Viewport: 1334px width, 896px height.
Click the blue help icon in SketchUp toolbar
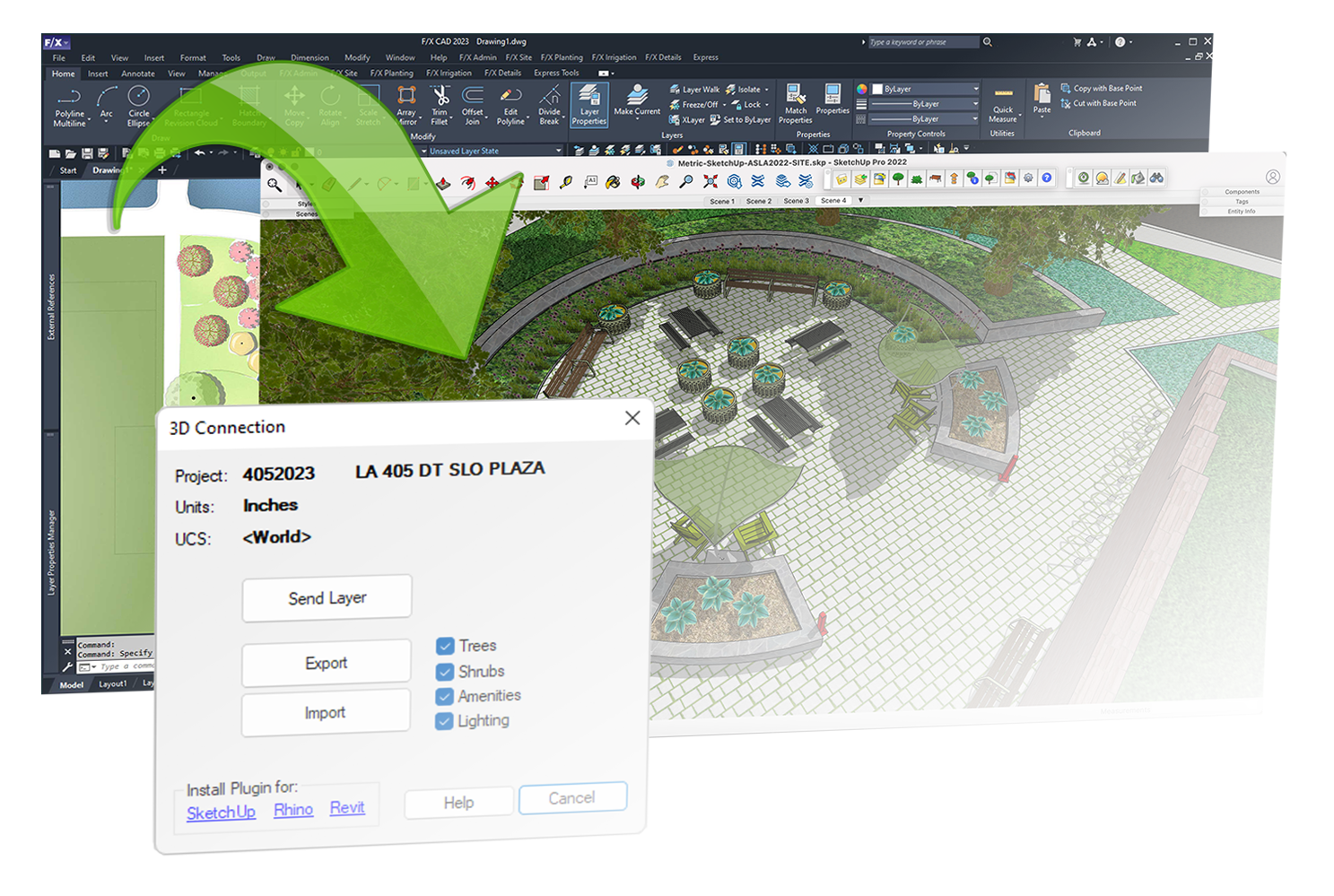pos(1047,178)
